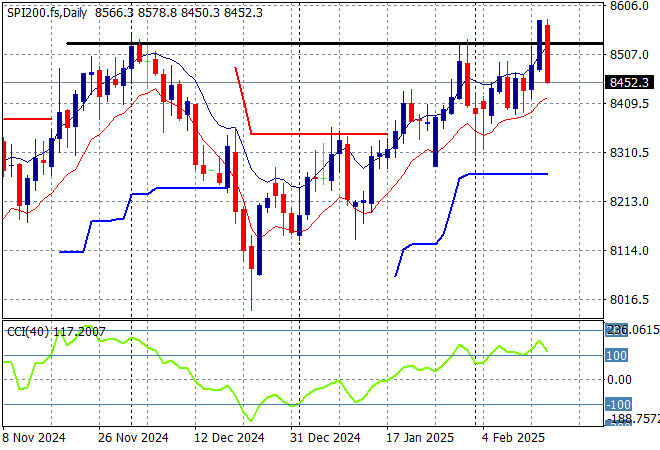660x450 pixels.
Task: Click the 8114.0 price axis label
Action: (x=629, y=251)
